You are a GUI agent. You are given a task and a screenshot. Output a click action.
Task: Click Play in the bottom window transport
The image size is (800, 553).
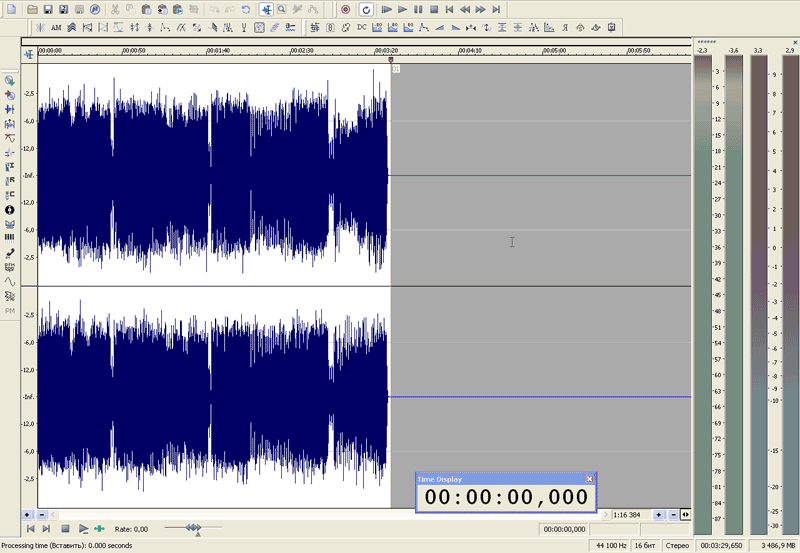(83, 528)
